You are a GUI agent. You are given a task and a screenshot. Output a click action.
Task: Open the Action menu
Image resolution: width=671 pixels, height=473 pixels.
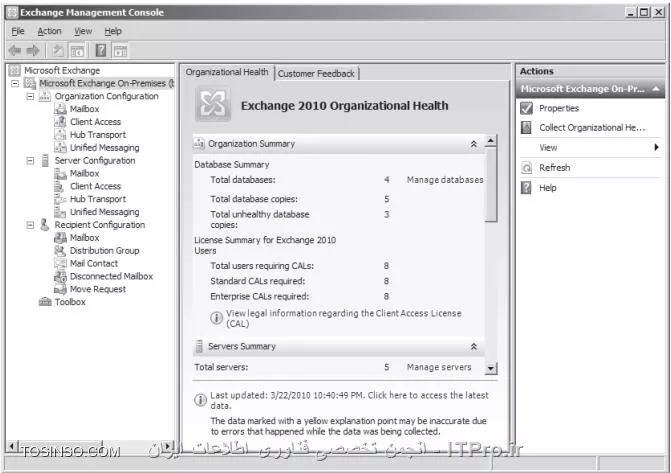point(49,31)
